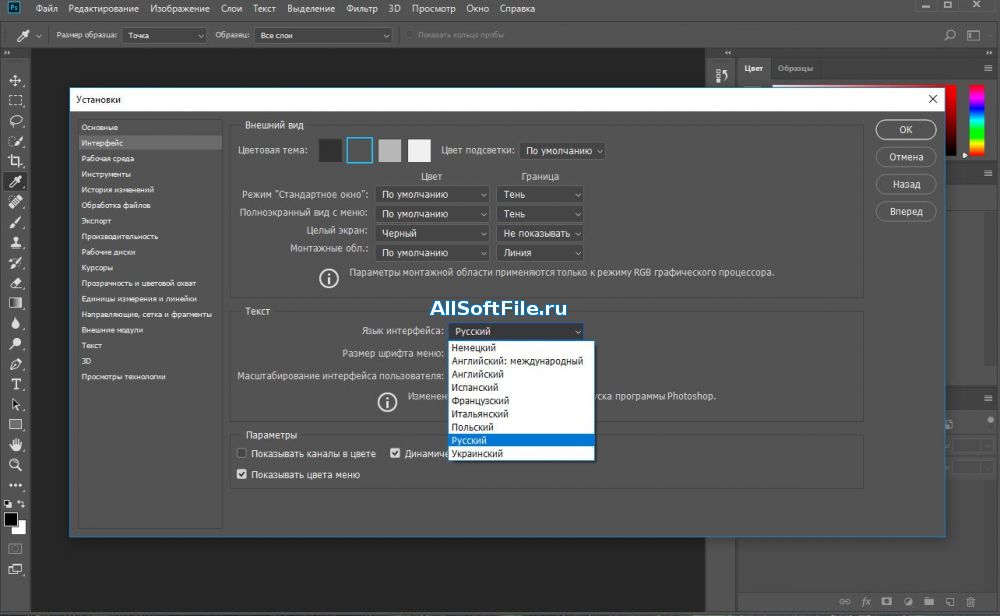Select the Horizontal Type tool
This screenshot has height=616, width=1000.
tap(16, 384)
